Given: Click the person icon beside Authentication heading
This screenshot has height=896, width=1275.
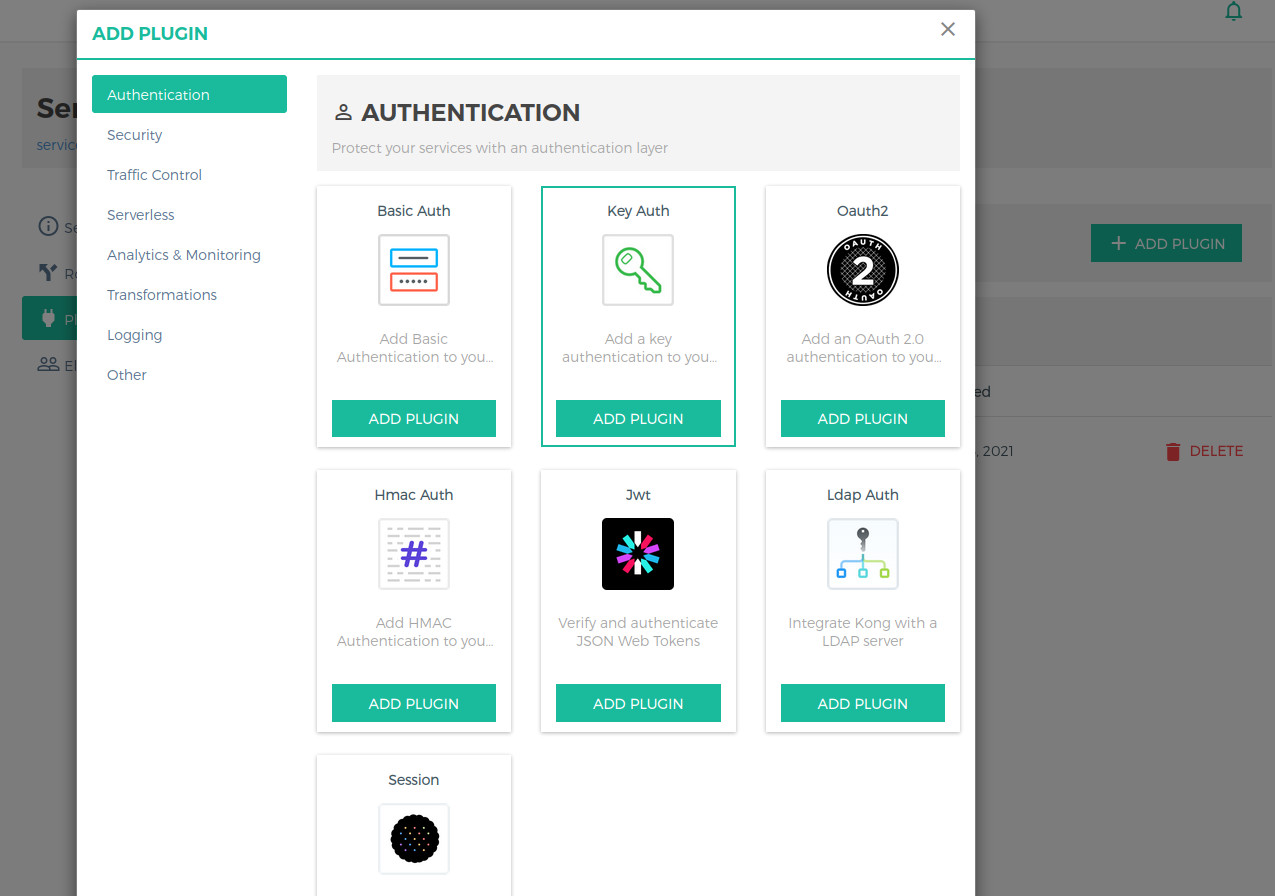Looking at the screenshot, I should click(343, 112).
